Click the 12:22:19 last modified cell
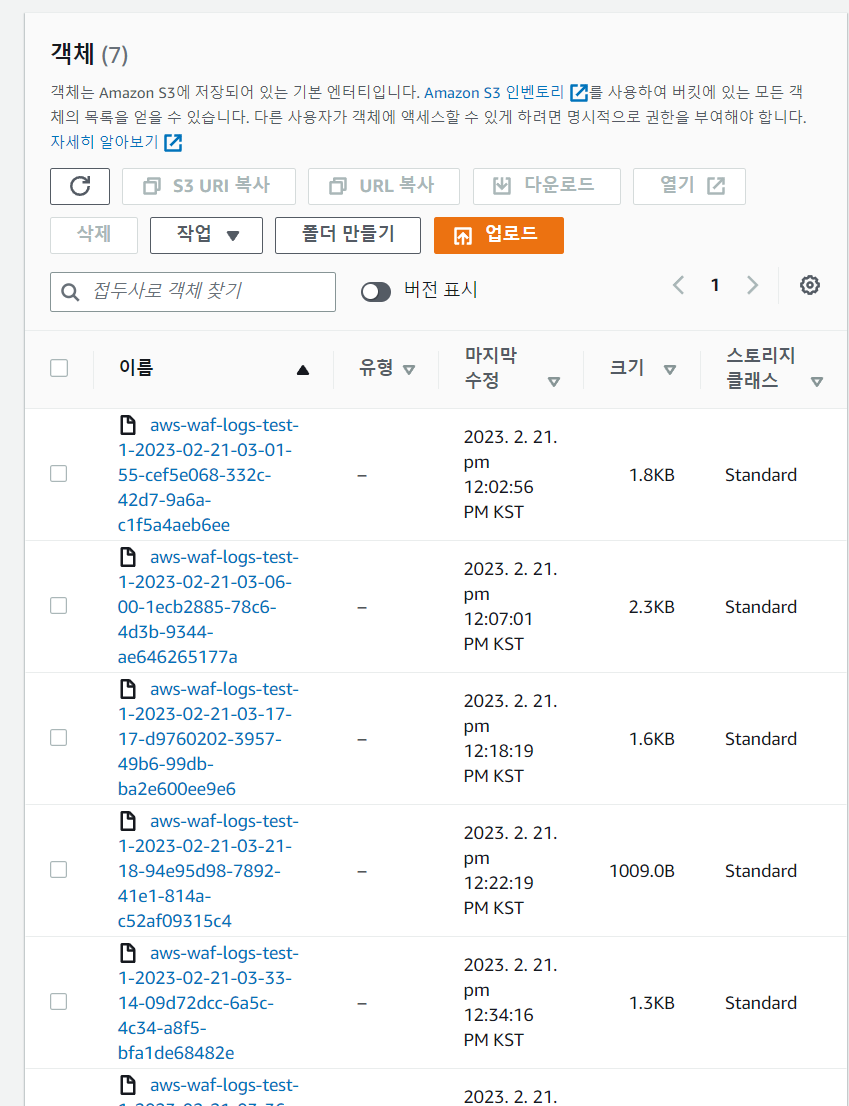Image resolution: width=849 pixels, height=1106 pixels. pyautogui.click(x=510, y=870)
